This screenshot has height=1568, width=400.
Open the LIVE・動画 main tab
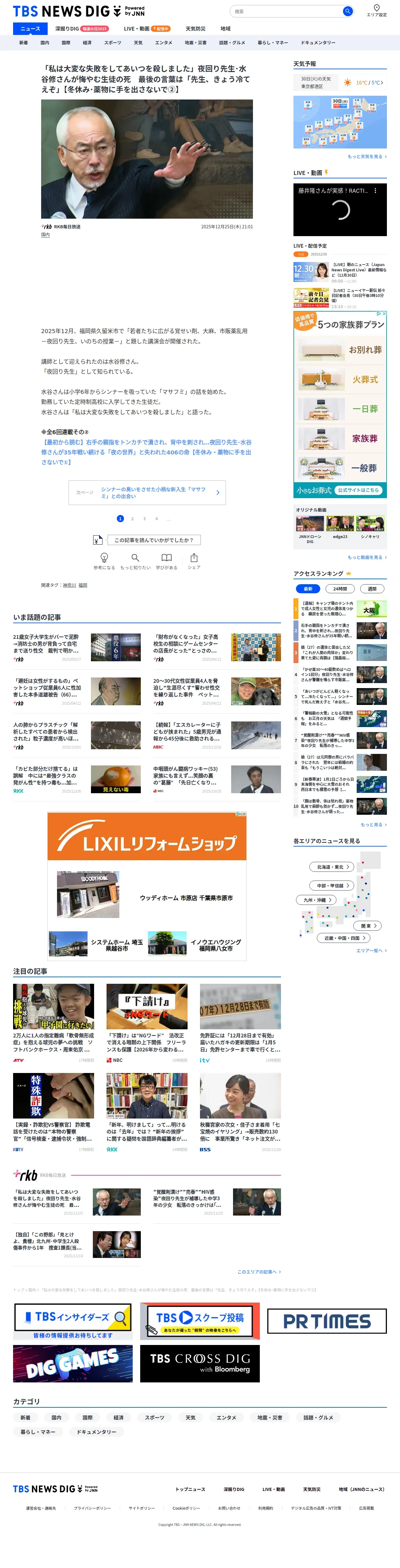pyautogui.click(x=147, y=29)
